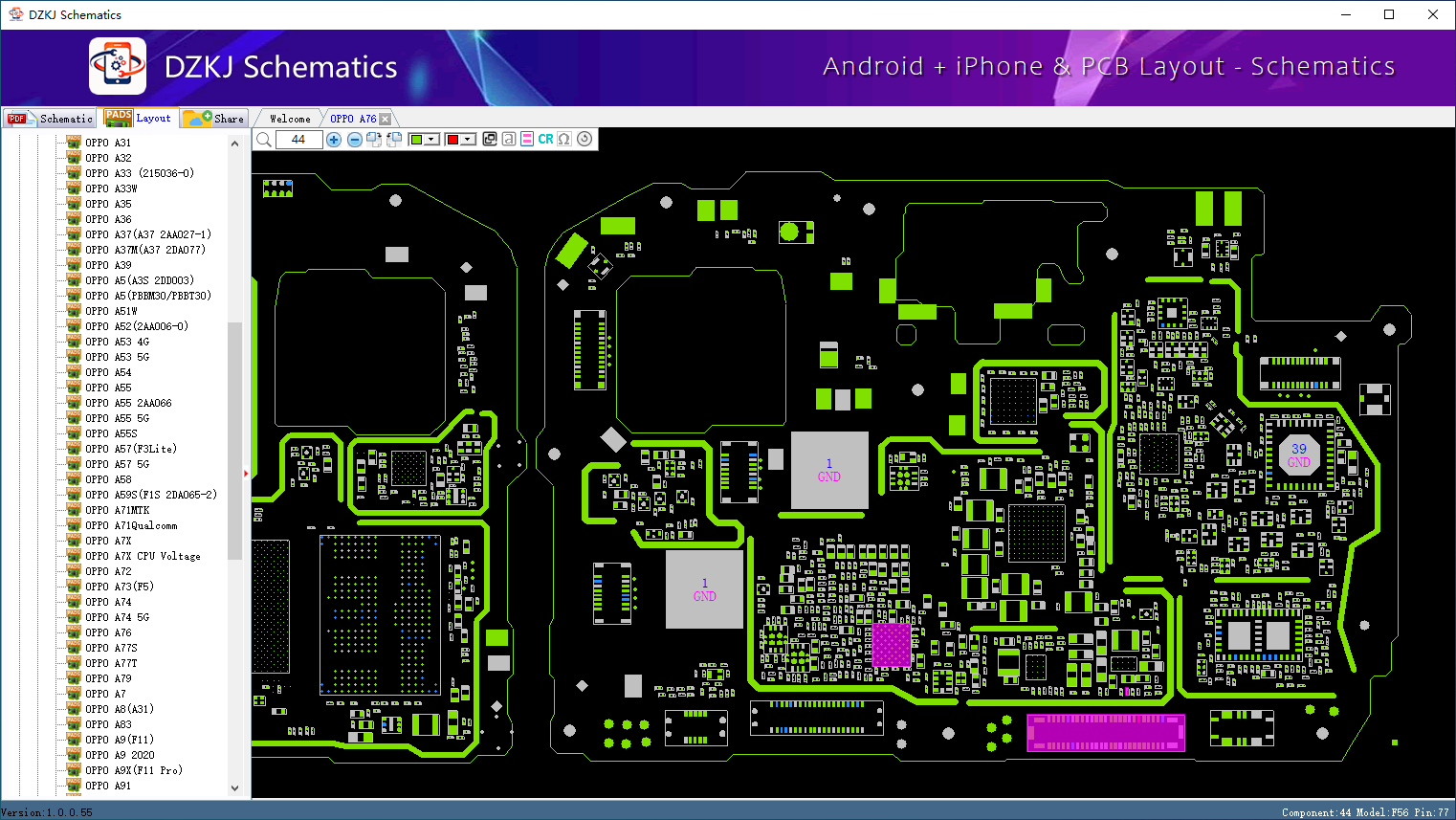Select 'OPPO A54' in the tree
Viewport: 1456px width, 820px height.
pyautogui.click(x=108, y=372)
